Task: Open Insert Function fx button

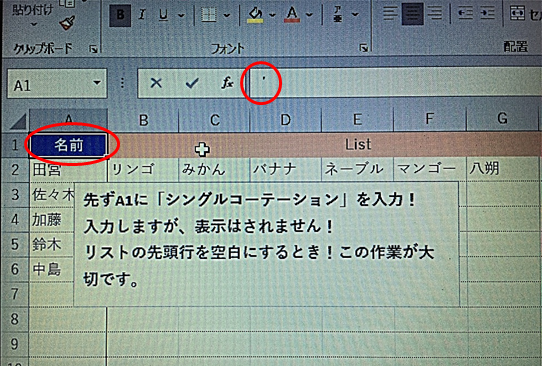Action: pyautogui.click(x=227, y=83)
